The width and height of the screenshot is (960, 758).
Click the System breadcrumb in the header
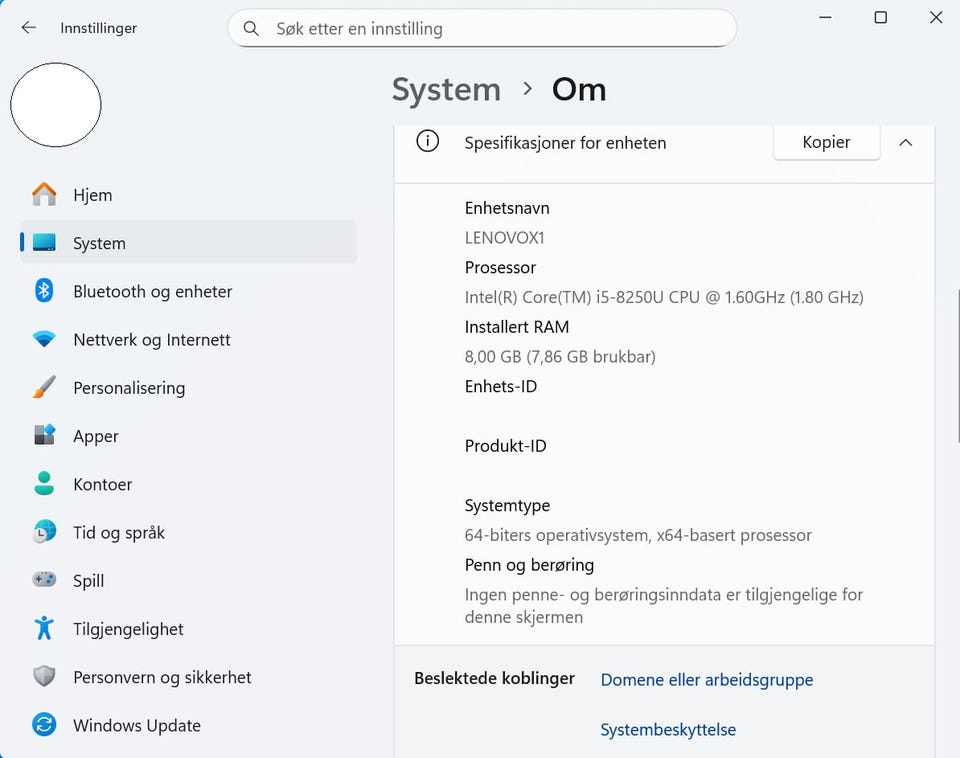point(446,90)
